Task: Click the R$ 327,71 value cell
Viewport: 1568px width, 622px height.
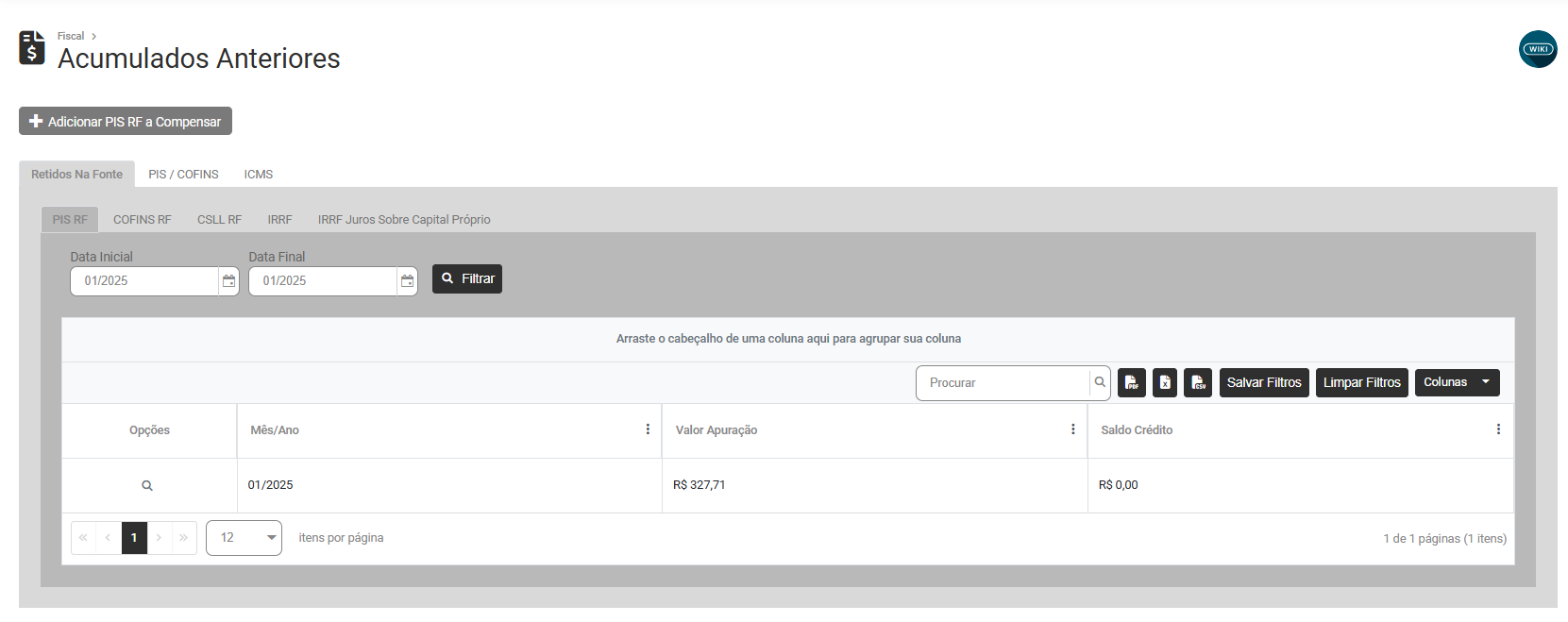Action: click(875, 485)
